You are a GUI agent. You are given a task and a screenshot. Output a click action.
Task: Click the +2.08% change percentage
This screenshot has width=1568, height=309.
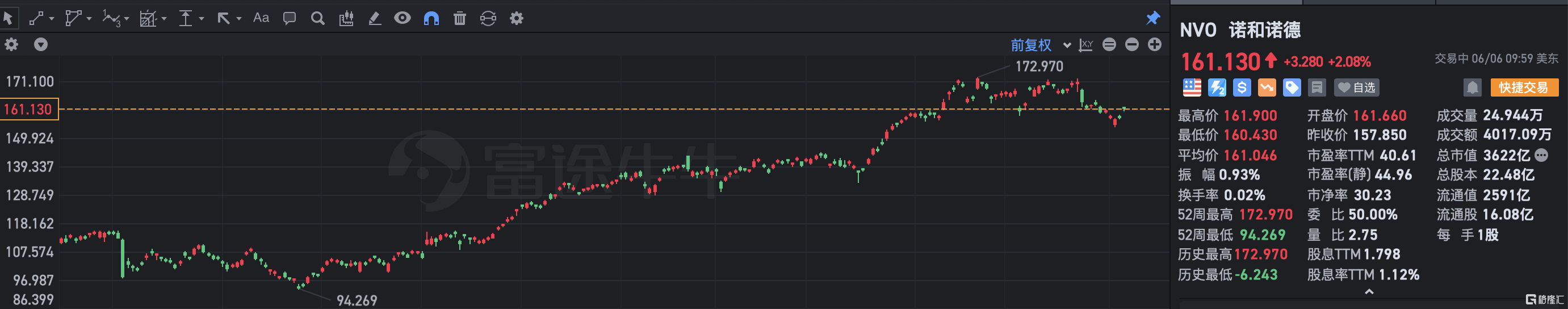tap(1349, 62)
